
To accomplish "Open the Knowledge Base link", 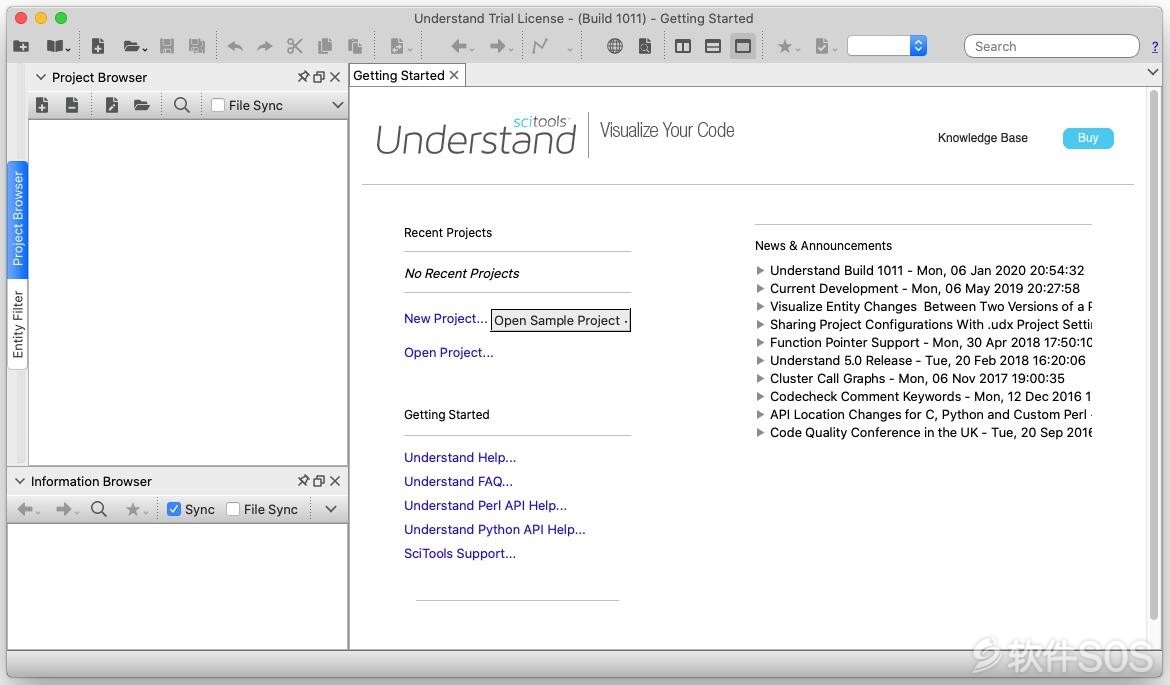I will tap(983, 138).
